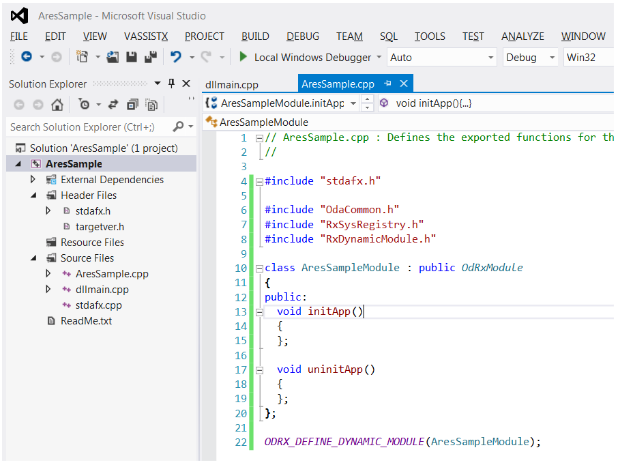The width and height of the screenshot is (618, 465).
Task: Select ReadMe.txt in Solution Explorer
Action: (86, 321)
